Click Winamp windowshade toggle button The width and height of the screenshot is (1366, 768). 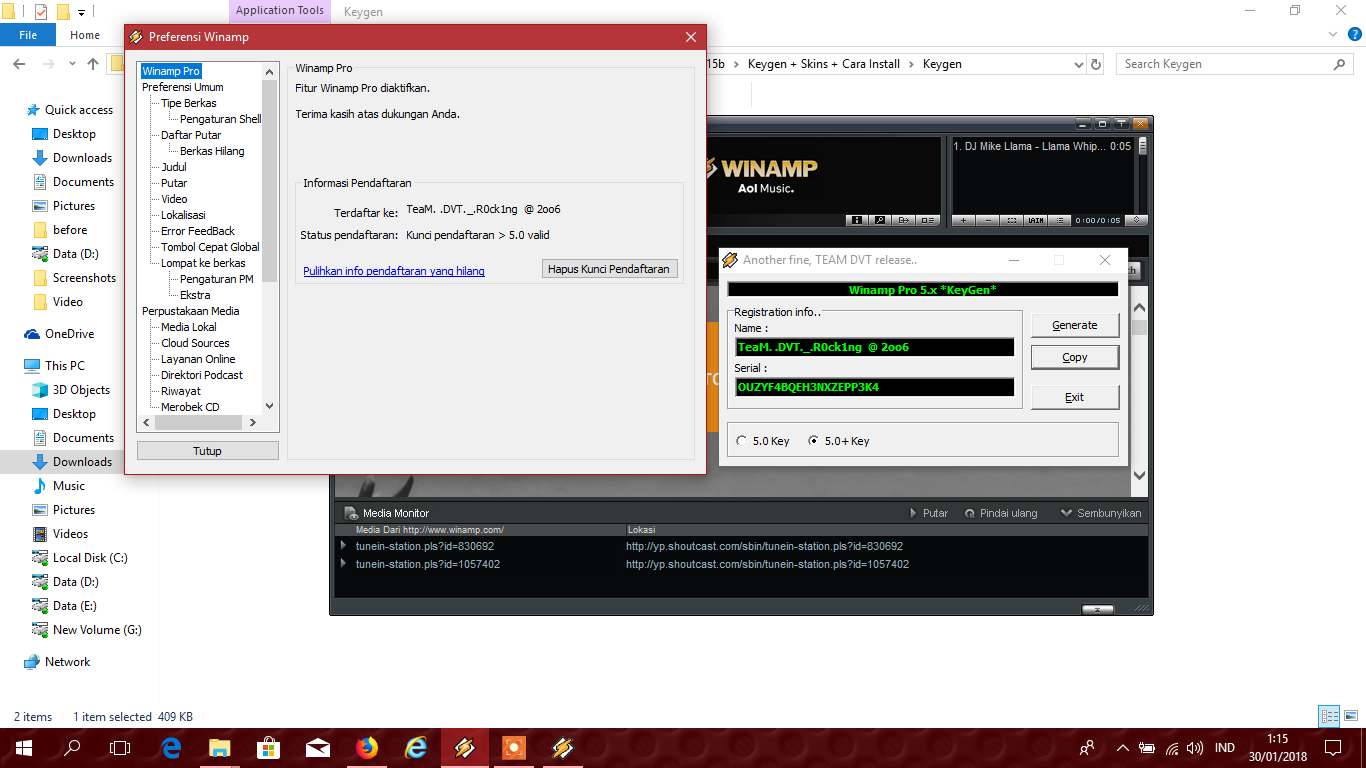coord(1120,124)
